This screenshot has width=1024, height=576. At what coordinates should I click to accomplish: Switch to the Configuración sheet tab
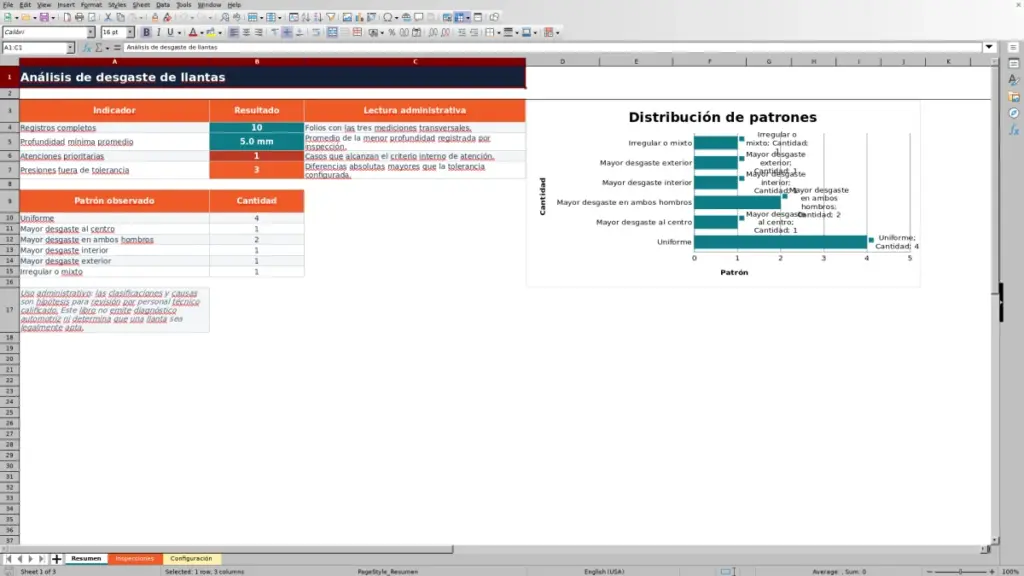tap(191, 559)
